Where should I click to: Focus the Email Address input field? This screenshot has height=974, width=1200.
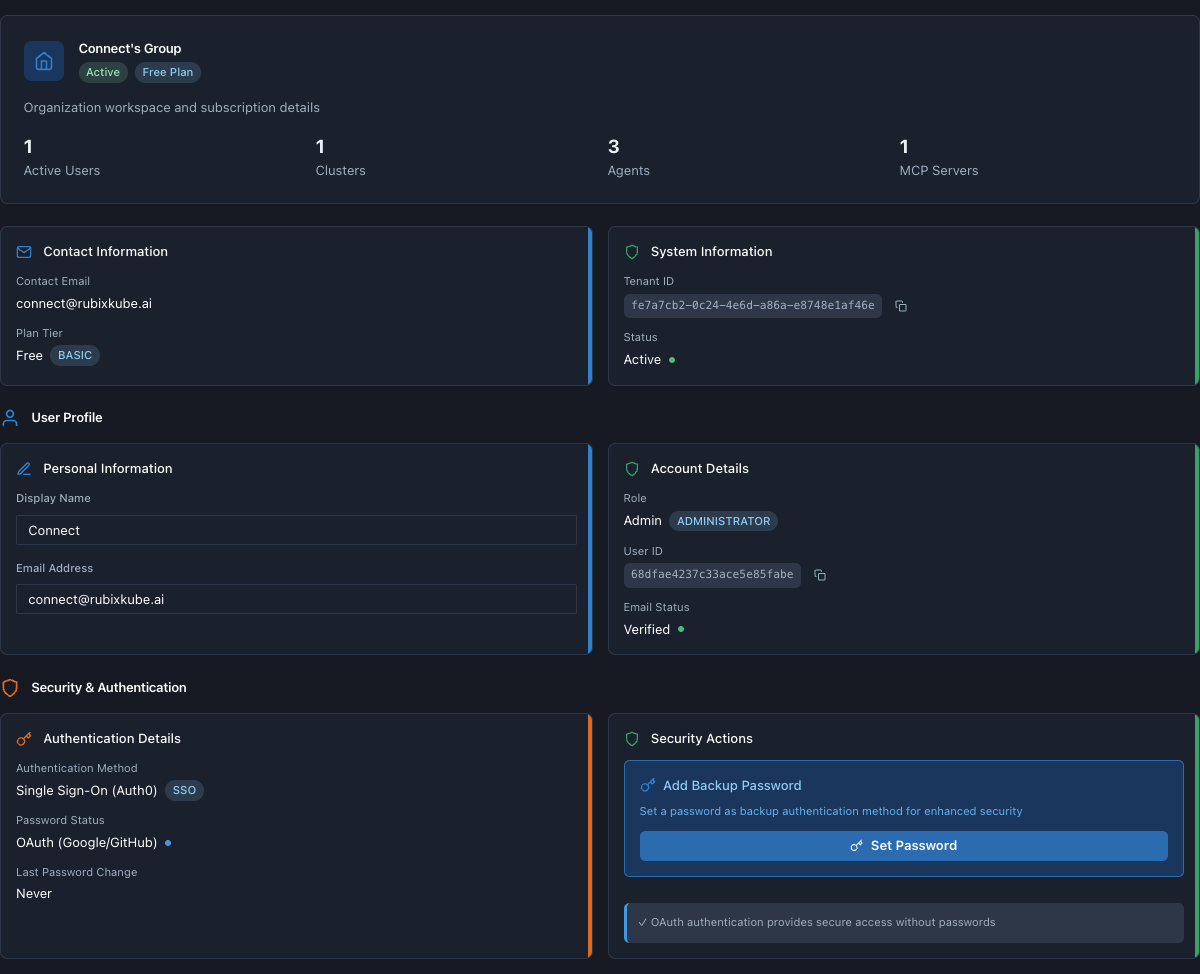click(x=296, y=599)
